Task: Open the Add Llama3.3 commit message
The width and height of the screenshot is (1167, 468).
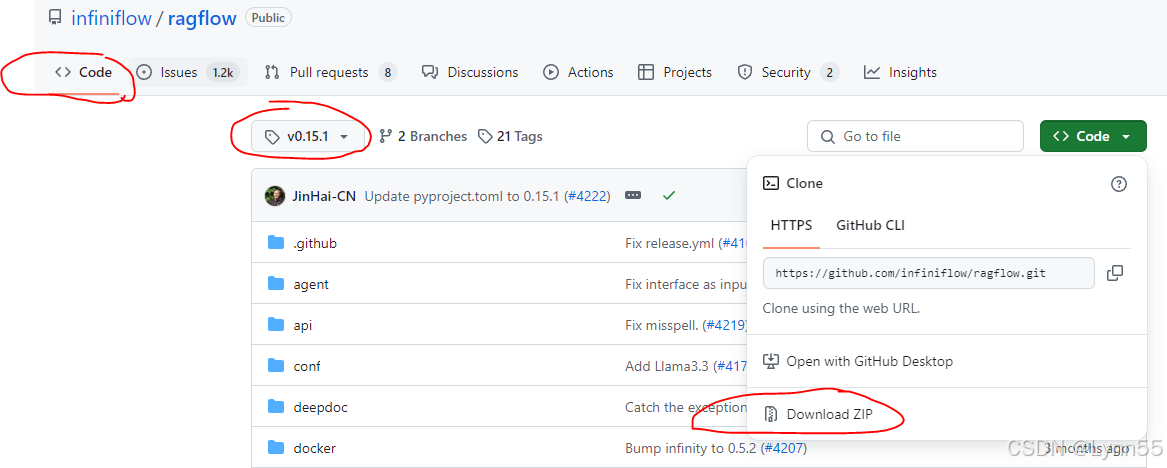Action: click(x=667, y=366)
